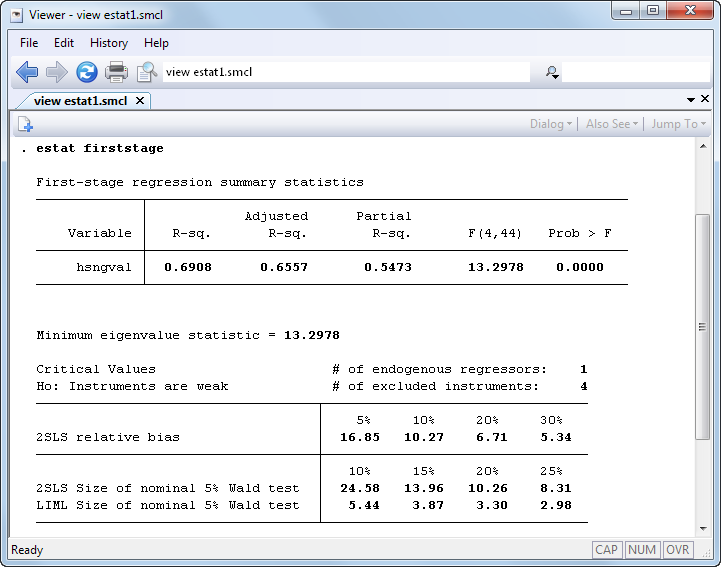
Task: Click the vertical scrollbar thumb
Action: tap(702, 326)
